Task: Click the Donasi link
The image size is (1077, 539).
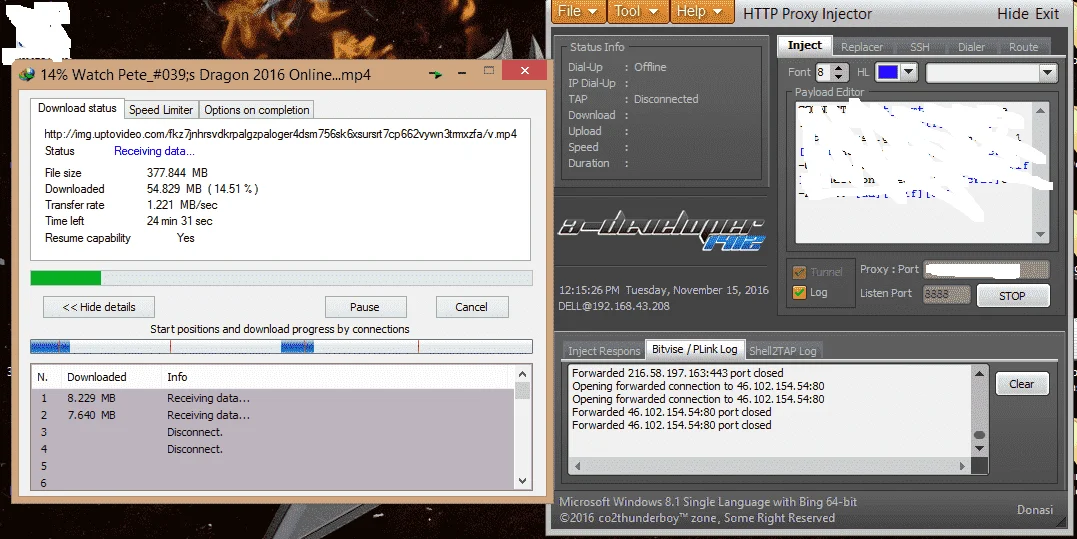Action: pyautogui.click(x=1035, y=509)
